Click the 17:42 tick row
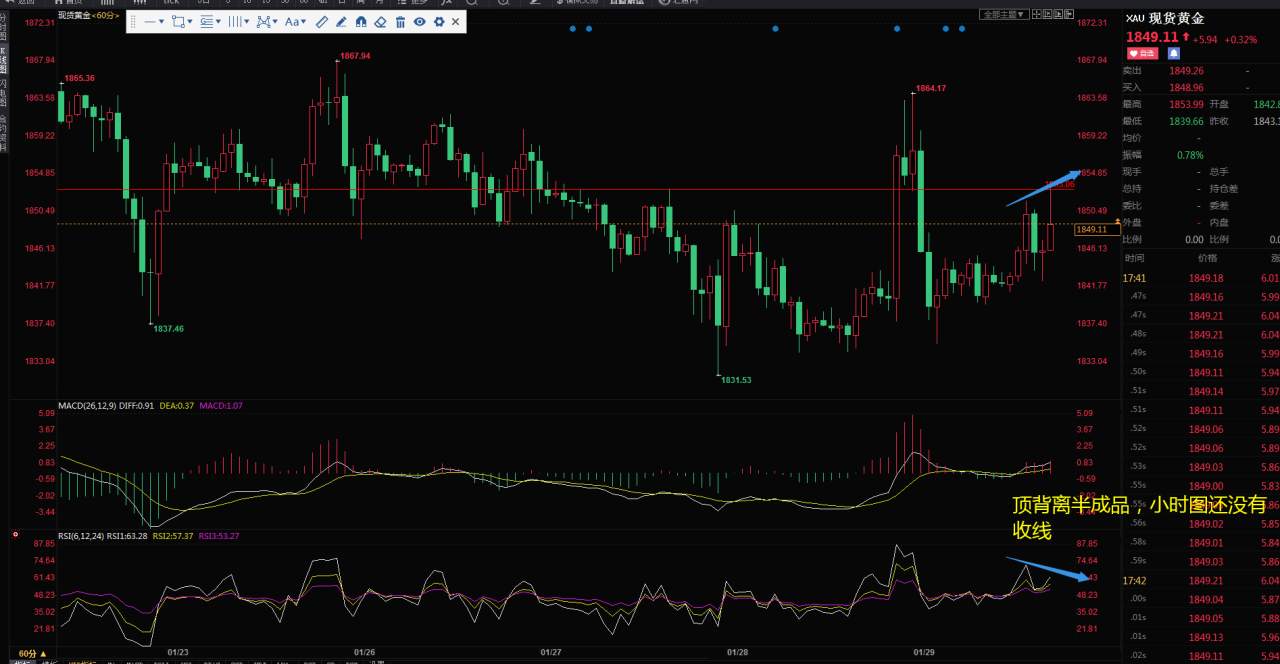The width and height of the screenshot is (1280, 664). [1201, 580]
